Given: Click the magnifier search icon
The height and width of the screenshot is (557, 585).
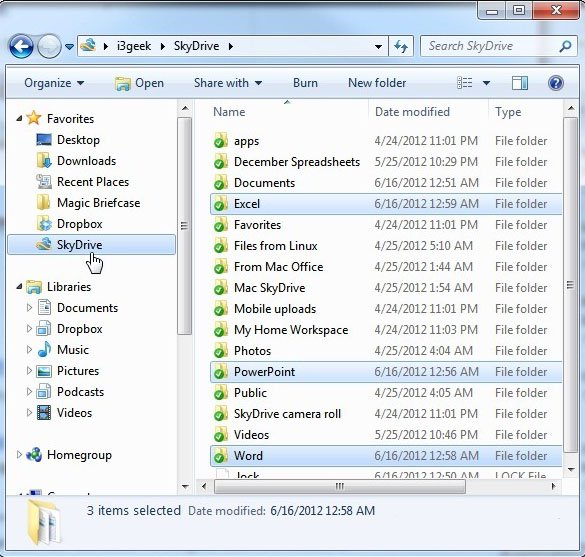Looking at the screenshot, I should [x=566, y=46].
